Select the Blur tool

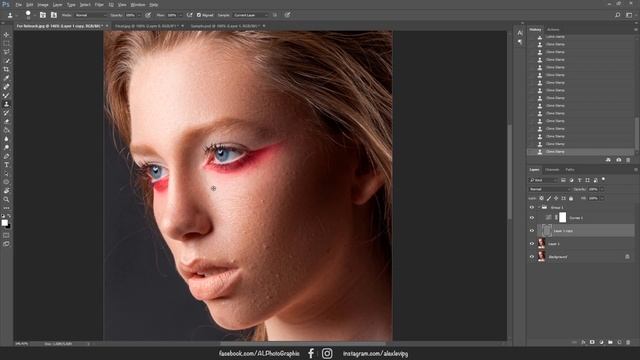tap(6, 139)
